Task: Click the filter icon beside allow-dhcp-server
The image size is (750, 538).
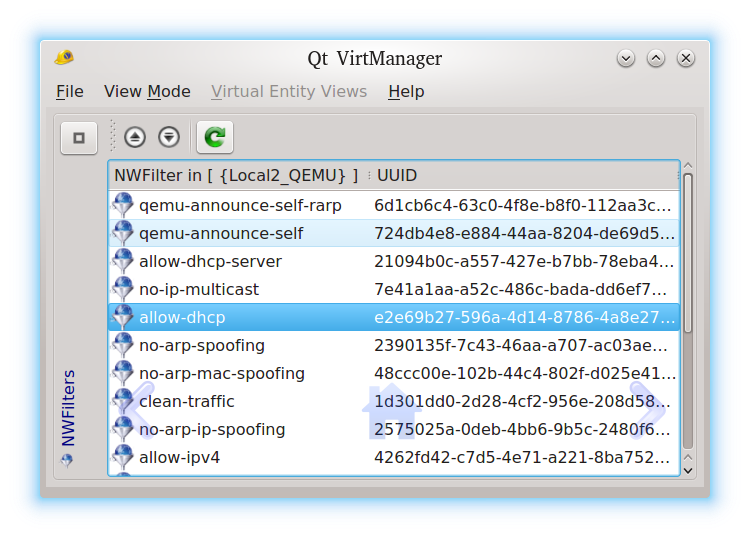Action: (x=123, y=261)
